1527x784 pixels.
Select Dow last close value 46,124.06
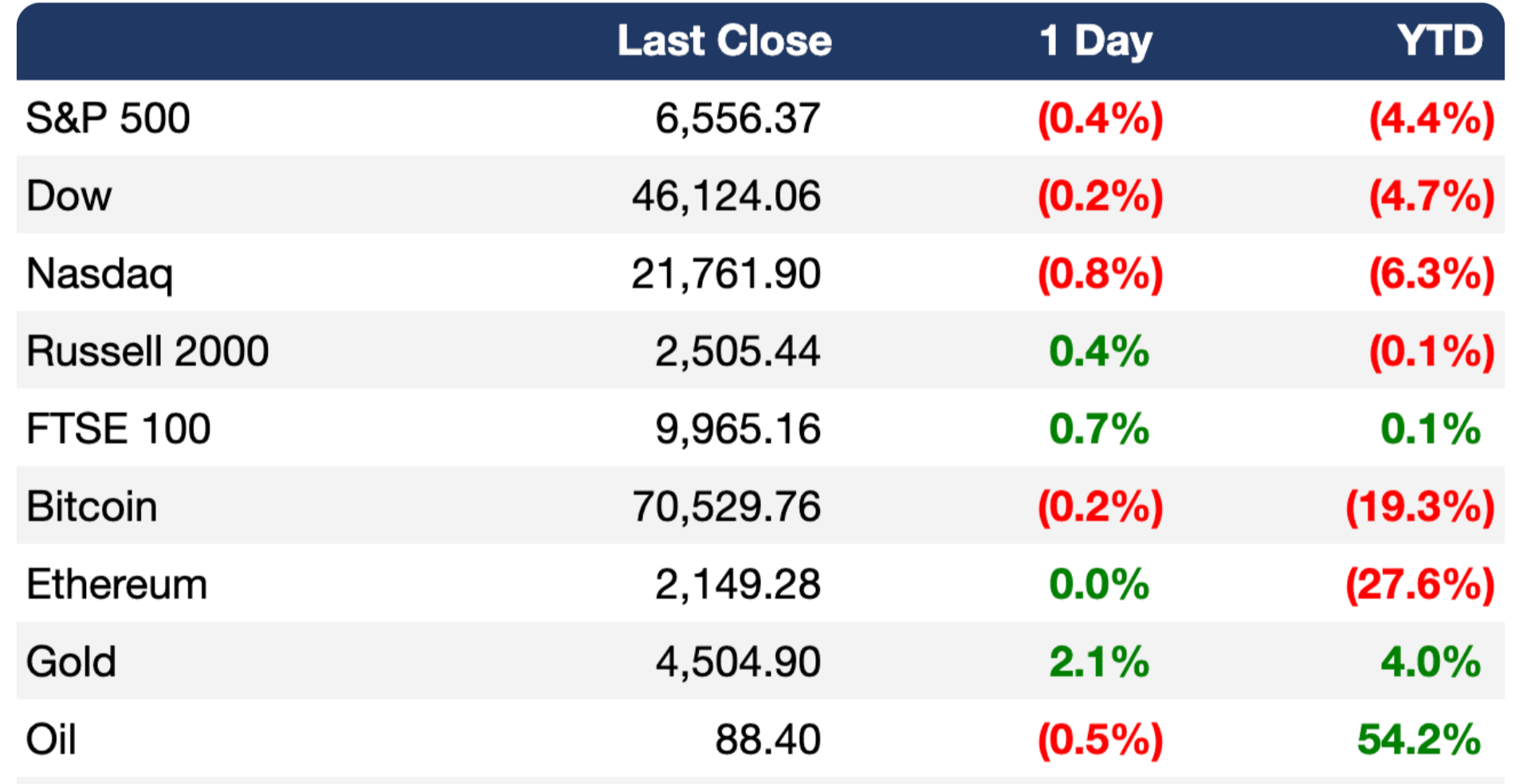pyautogui.click(x=726, y=196)
